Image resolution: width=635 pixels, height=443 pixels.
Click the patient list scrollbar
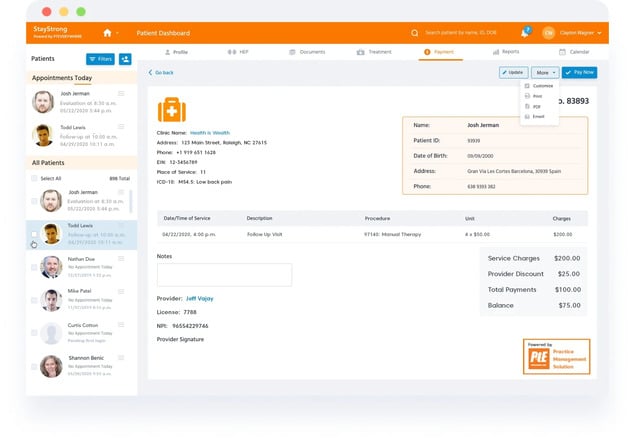(131, 201)
